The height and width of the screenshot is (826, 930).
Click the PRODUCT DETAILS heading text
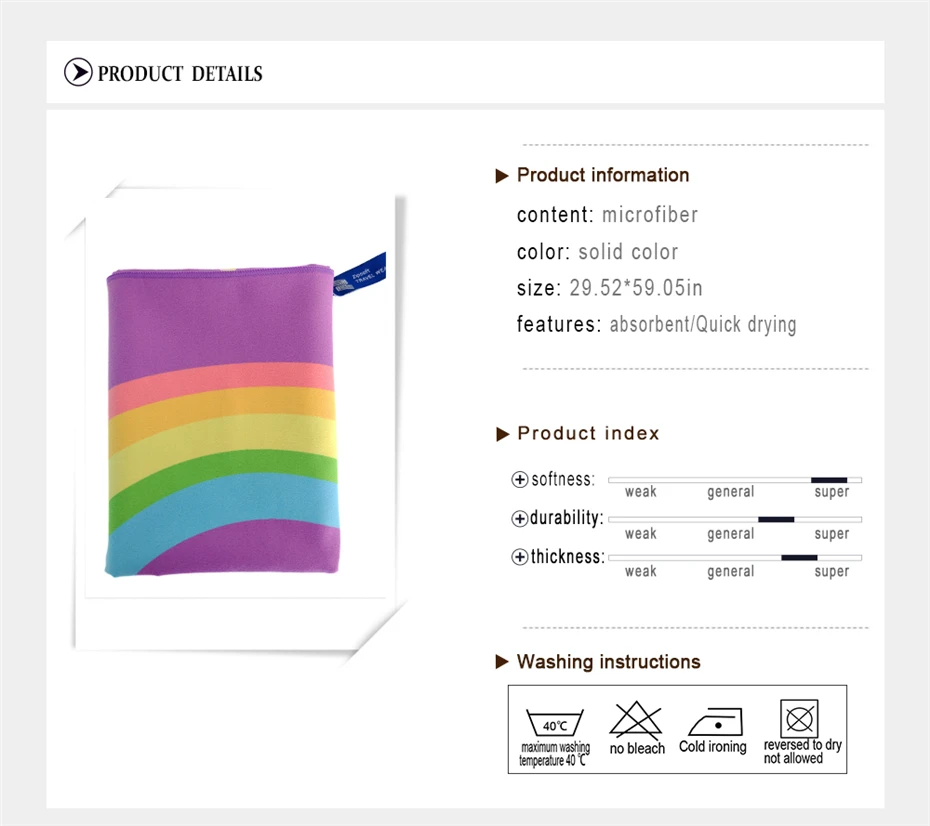[x=180, y=74]
